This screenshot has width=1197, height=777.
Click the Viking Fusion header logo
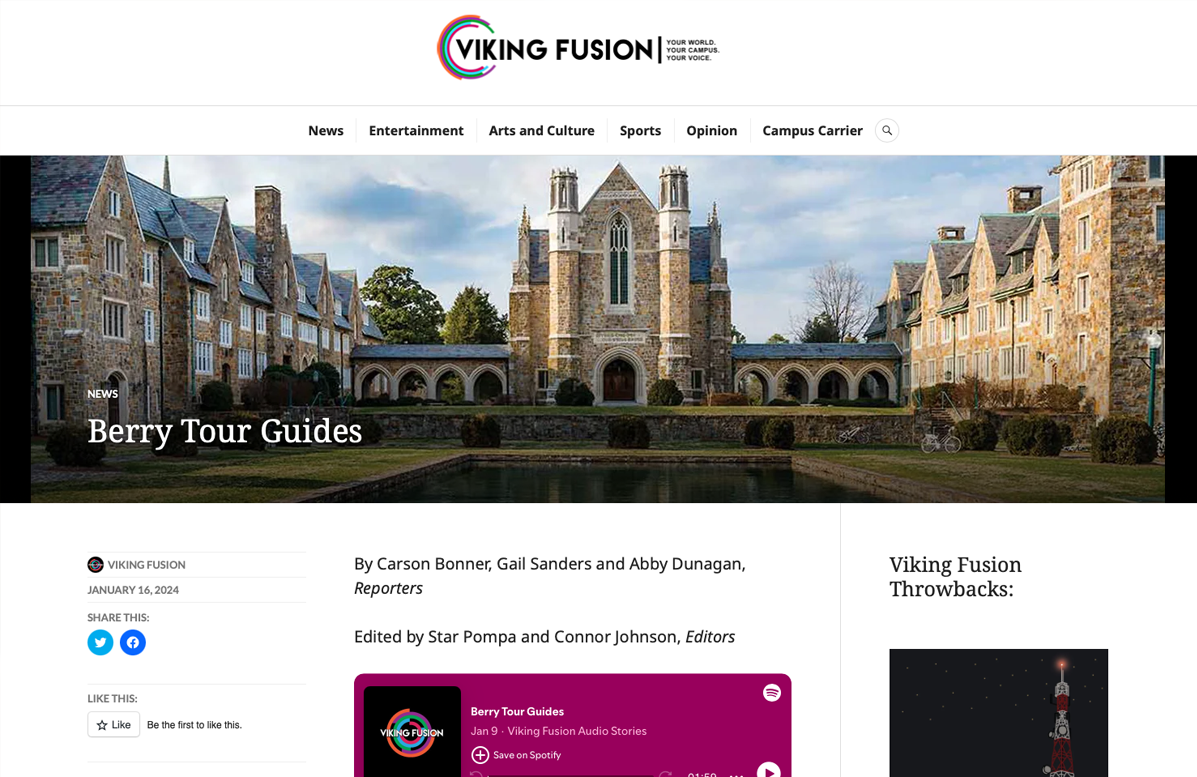pos(578,48)
